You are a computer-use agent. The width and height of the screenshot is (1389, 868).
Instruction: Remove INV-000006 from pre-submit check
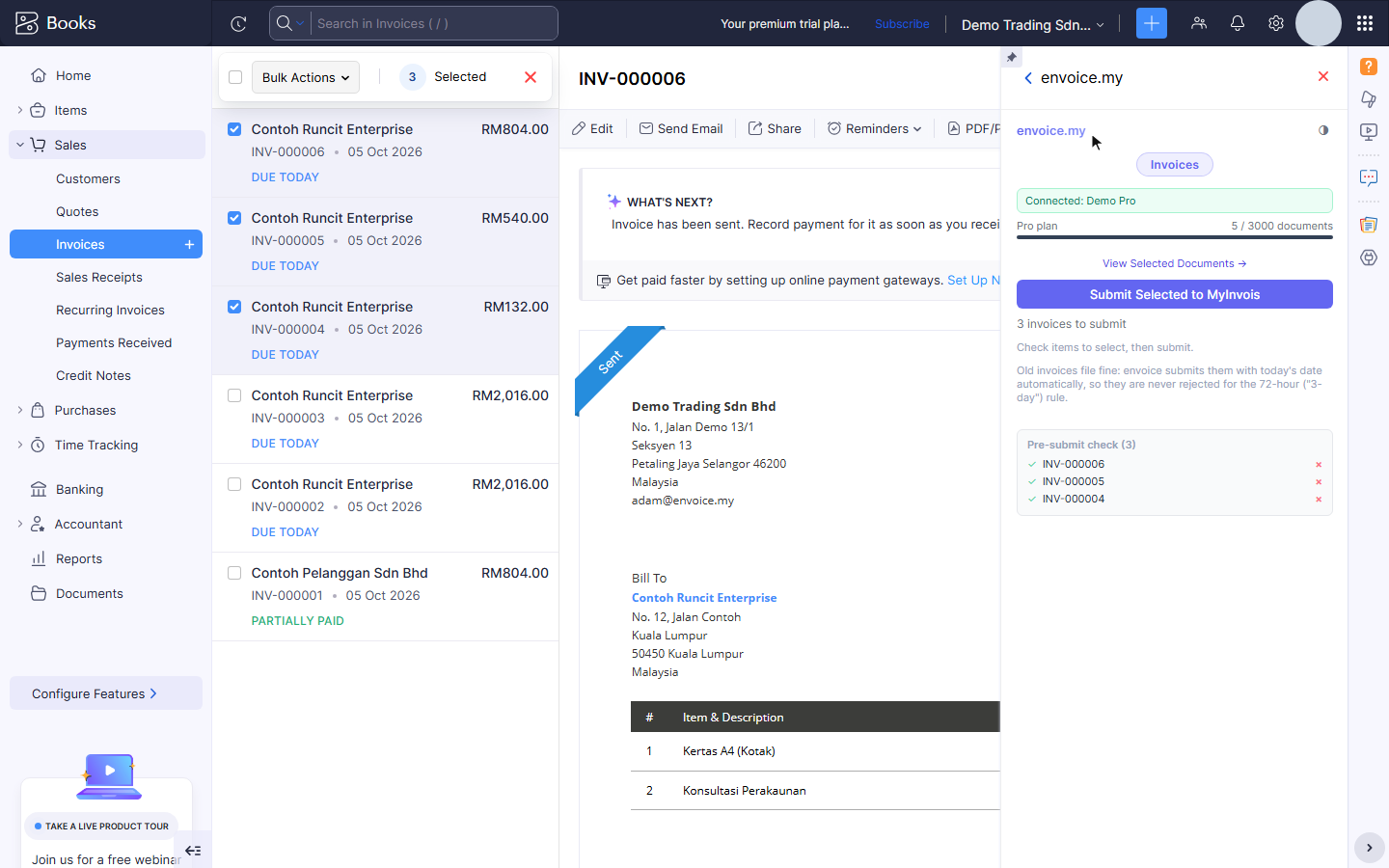coord(1319,465)
